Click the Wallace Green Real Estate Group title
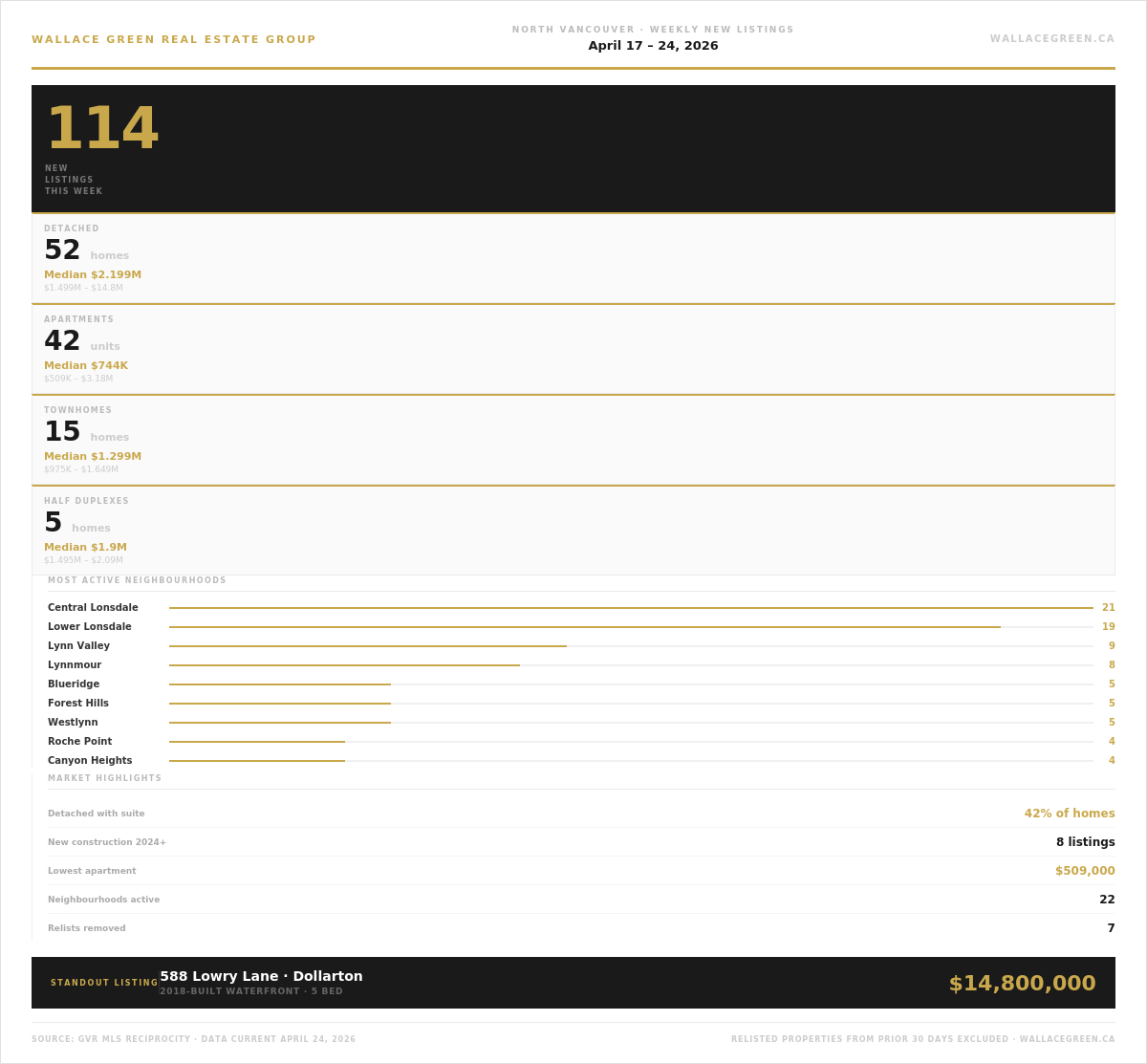The image size is (1147, 1064). click(173, 40)
